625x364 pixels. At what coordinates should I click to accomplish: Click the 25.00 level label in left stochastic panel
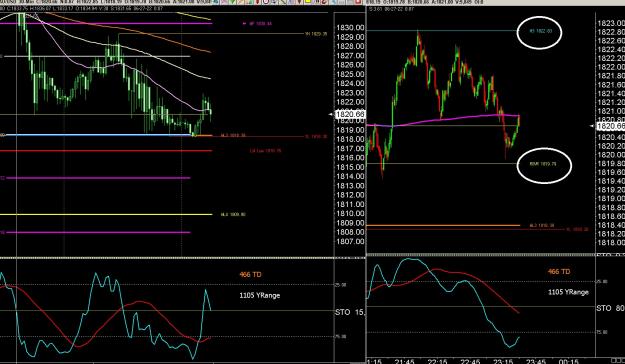pos(340,285)
